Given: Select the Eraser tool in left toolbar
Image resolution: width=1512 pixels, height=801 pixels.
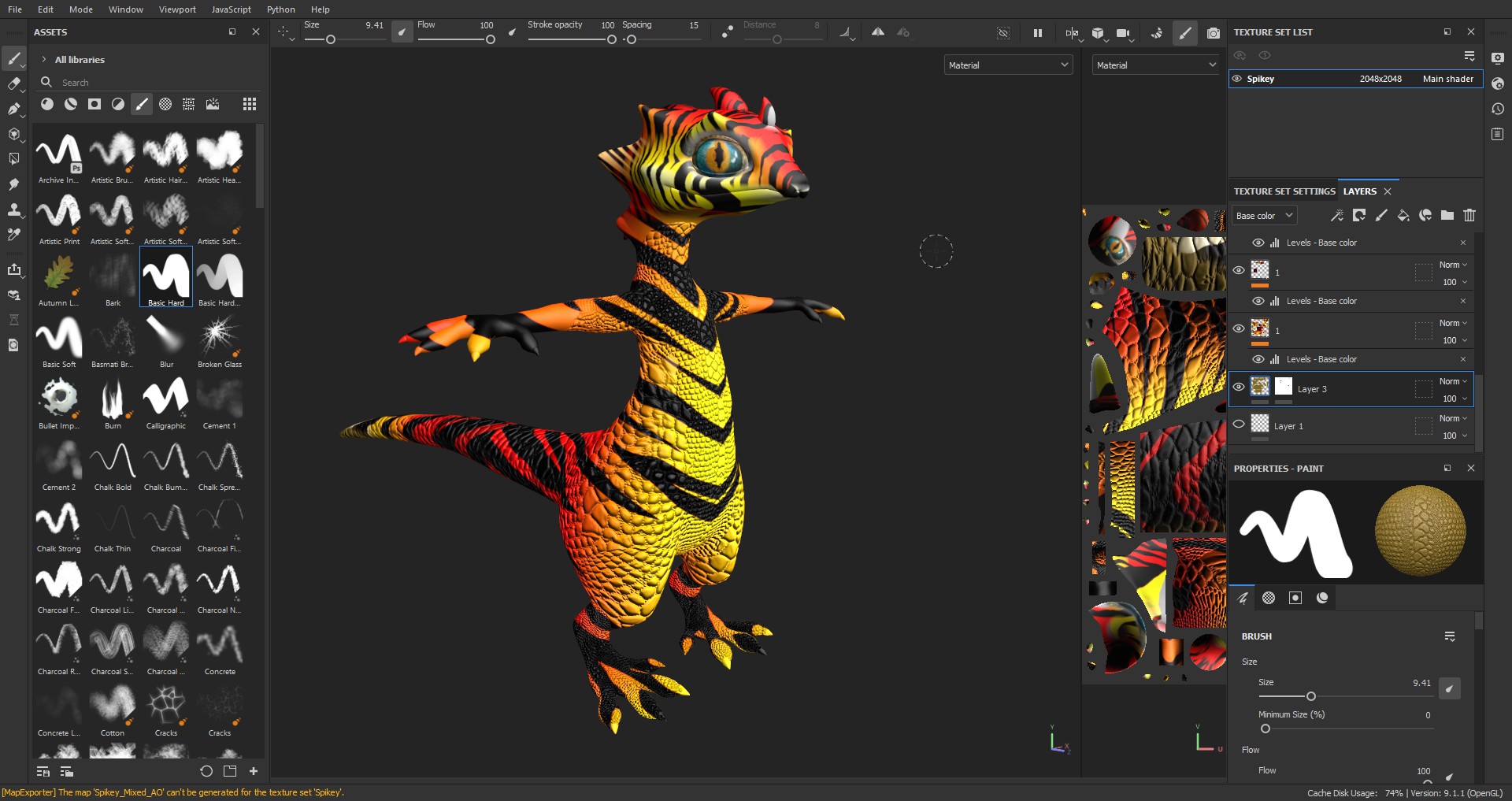Looking at the screenshot, I should (13, 83).
